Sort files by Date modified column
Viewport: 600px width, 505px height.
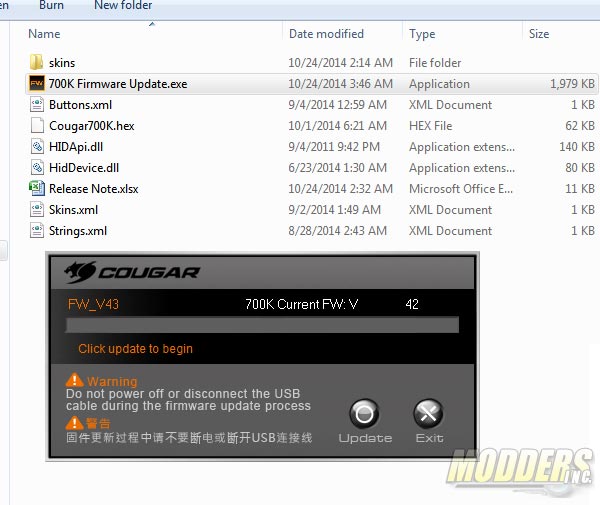[x=327, y=33]
